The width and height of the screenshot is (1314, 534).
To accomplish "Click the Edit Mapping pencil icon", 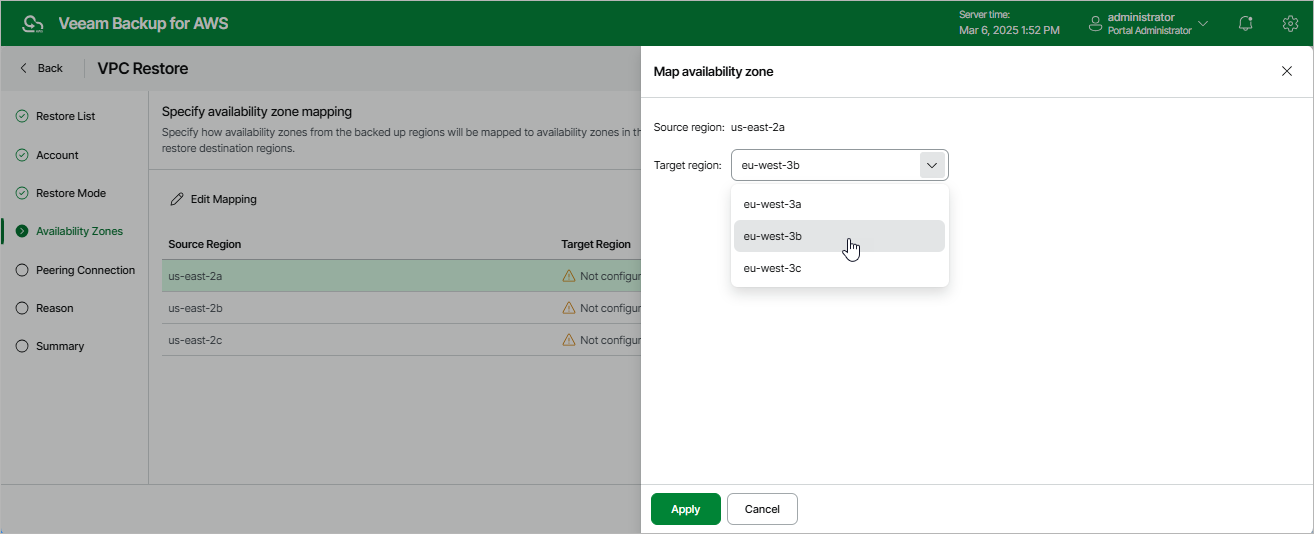I will [176, 199].
